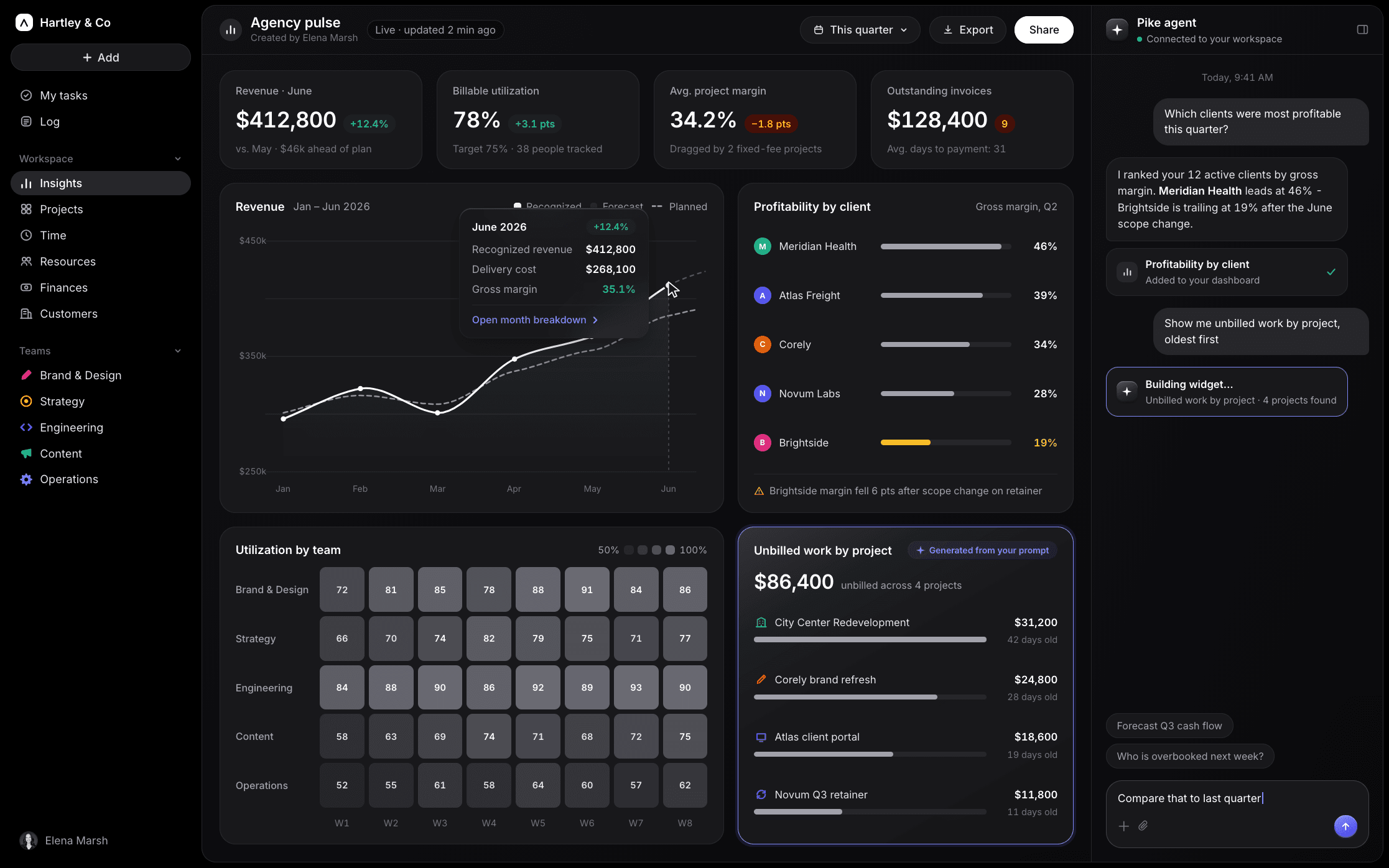1389x868 pixels.
Task: Click the Meridian Health margin bar
Action: (945, 246)
